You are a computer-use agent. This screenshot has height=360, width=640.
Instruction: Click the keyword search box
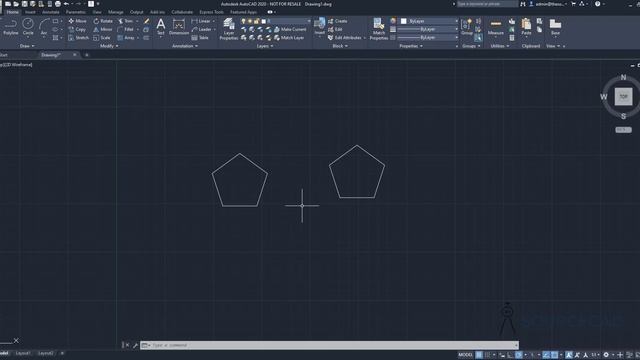[487, 4]
